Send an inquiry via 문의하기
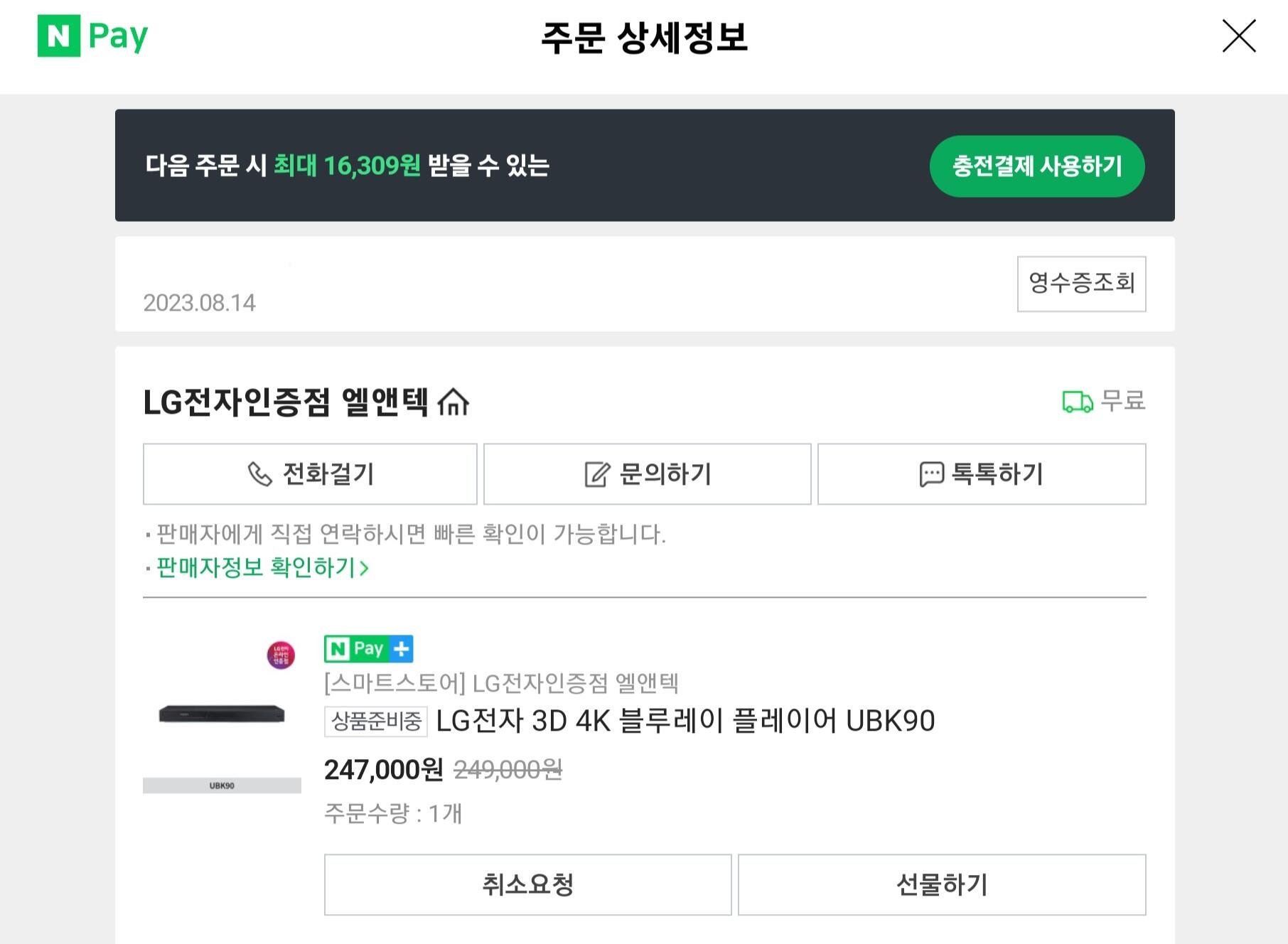The height and width of the screenshot is (944, 1288). pos(647,474)
